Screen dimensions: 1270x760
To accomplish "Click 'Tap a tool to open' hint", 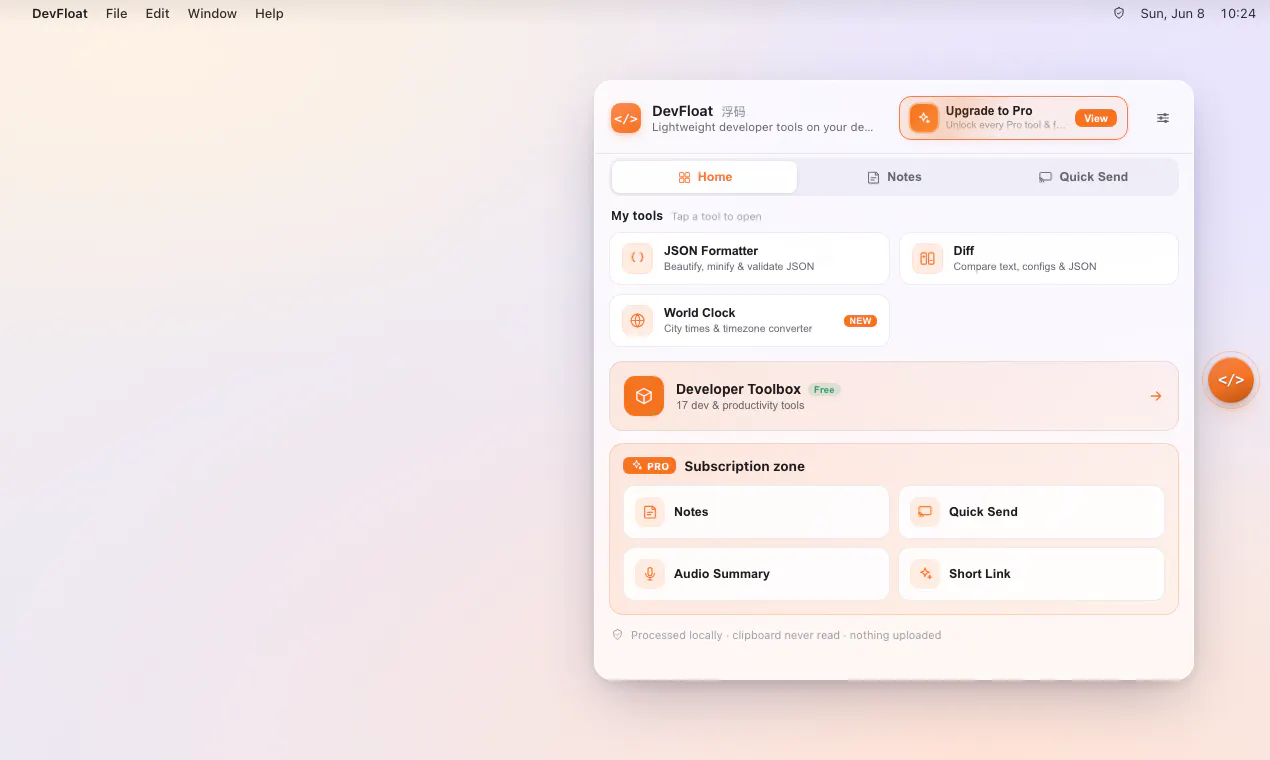I will coord(716,217).
